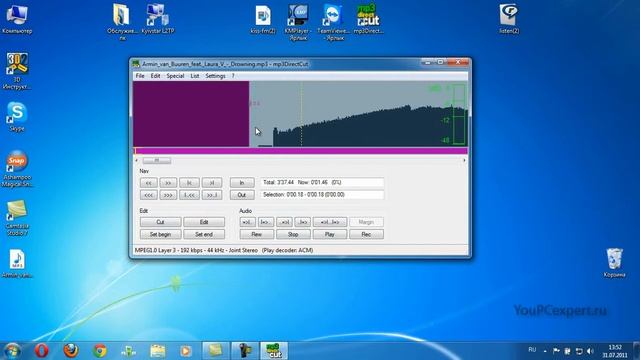Open the List menu
640x360 pixels.
pyautogui.click(x=195, y=76)
